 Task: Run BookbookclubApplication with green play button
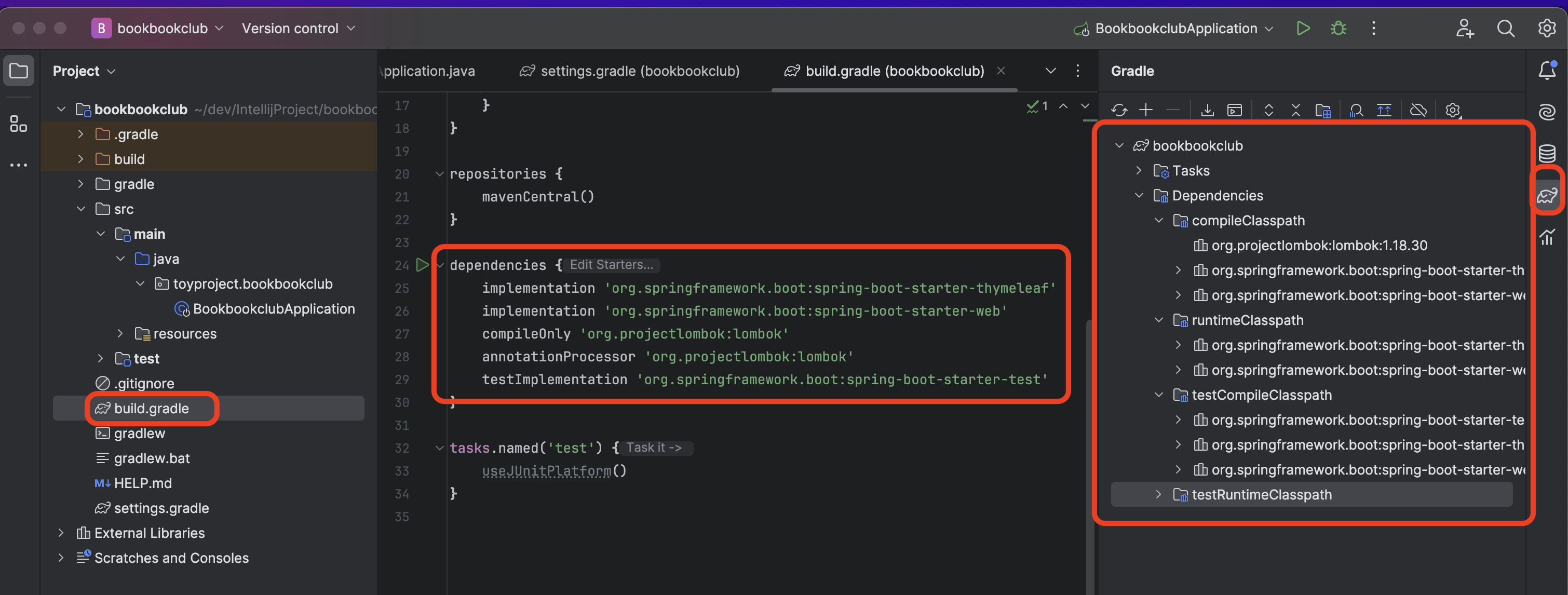coord(1303,29)
